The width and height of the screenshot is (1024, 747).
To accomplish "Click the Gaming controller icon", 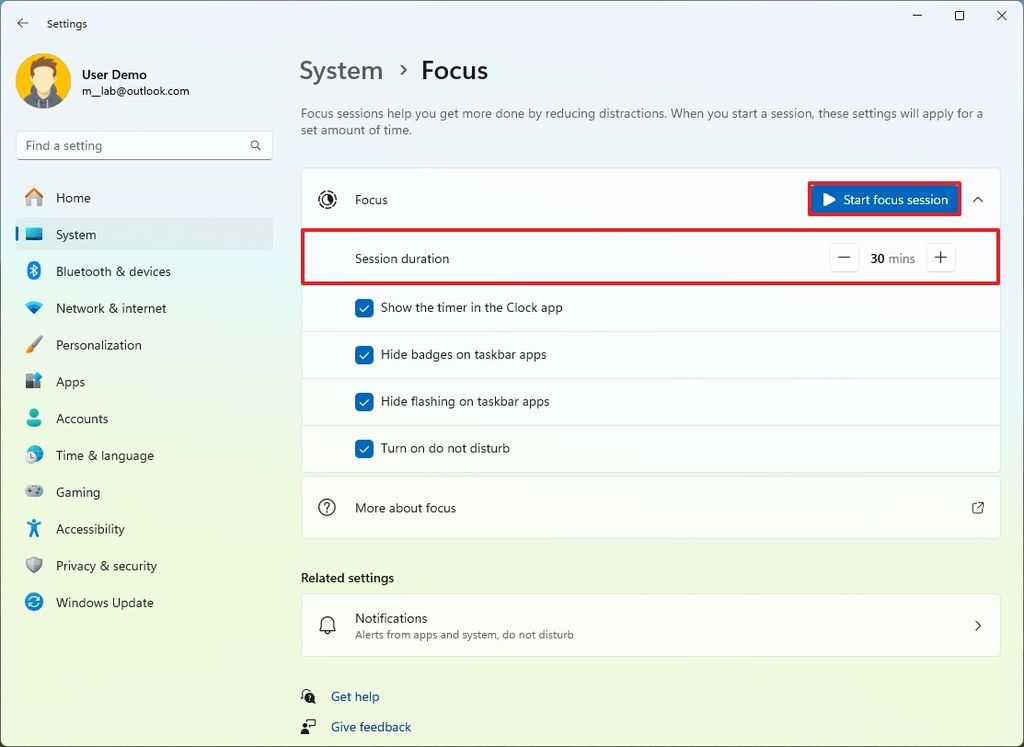I will point(33,492).
